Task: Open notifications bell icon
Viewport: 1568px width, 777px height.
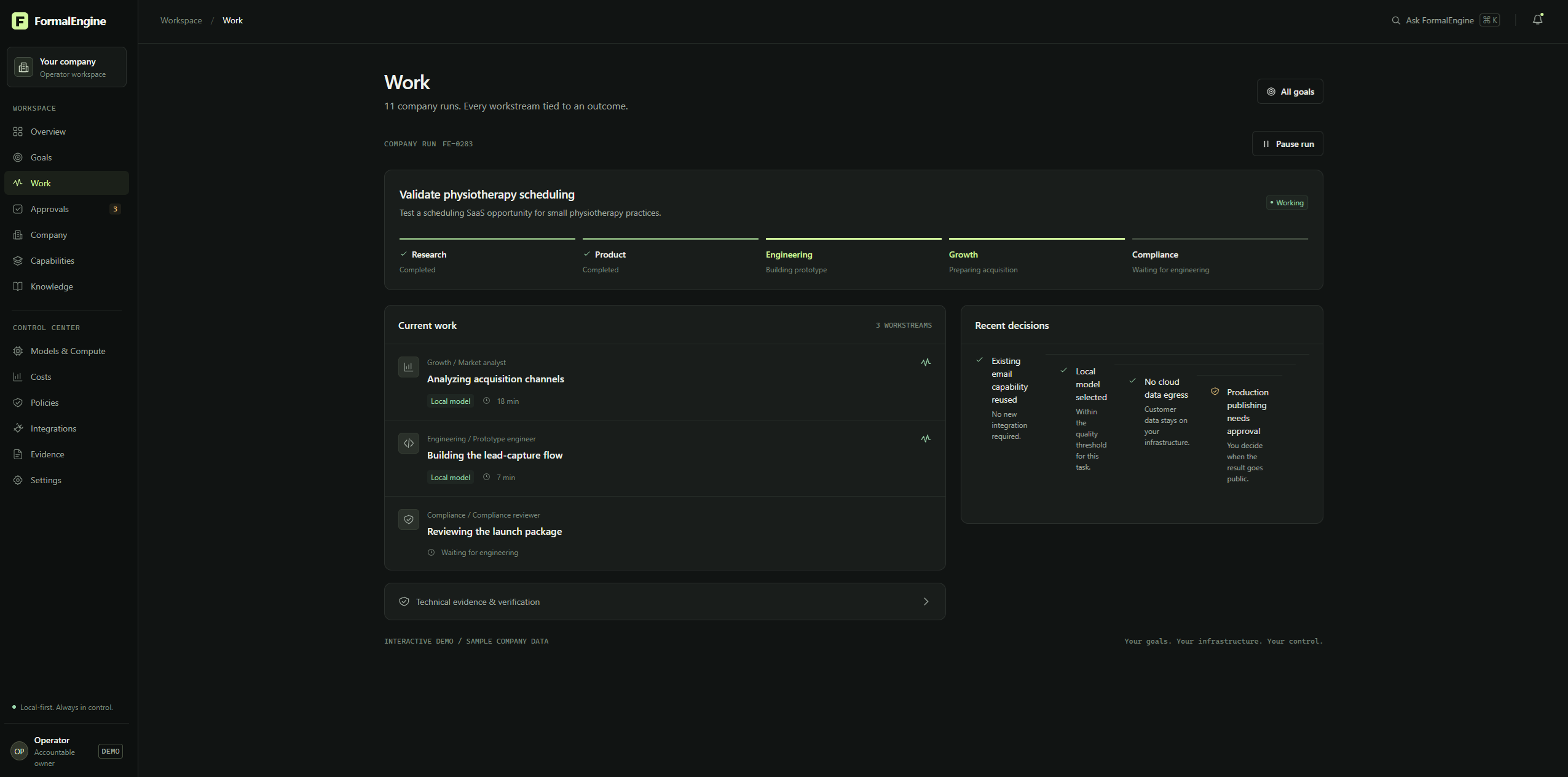Action: point(1537,20)
